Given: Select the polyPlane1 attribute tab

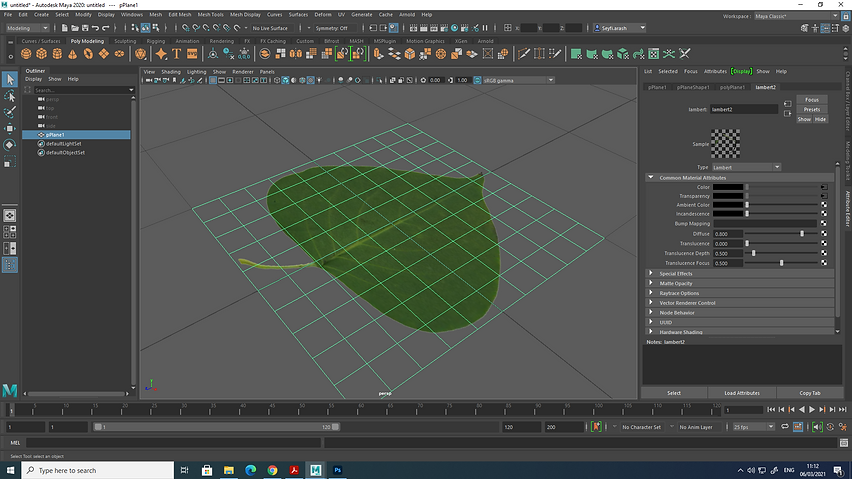Looking at the screenshot, I should point(732,87).
